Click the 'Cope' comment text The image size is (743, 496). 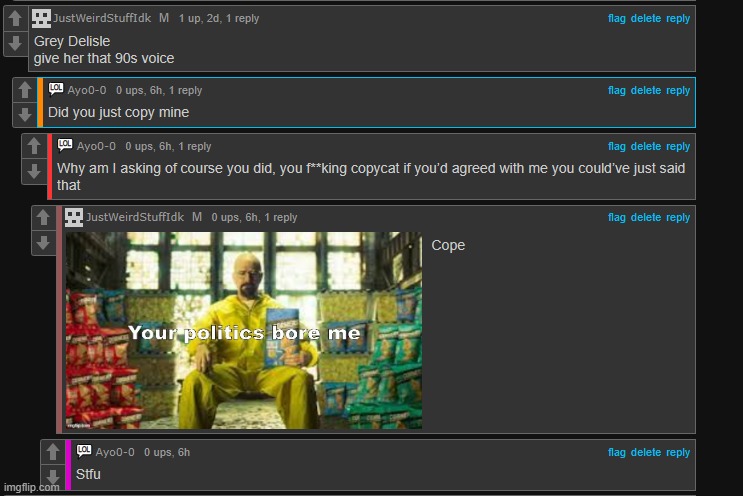click(x=448, y=246)
